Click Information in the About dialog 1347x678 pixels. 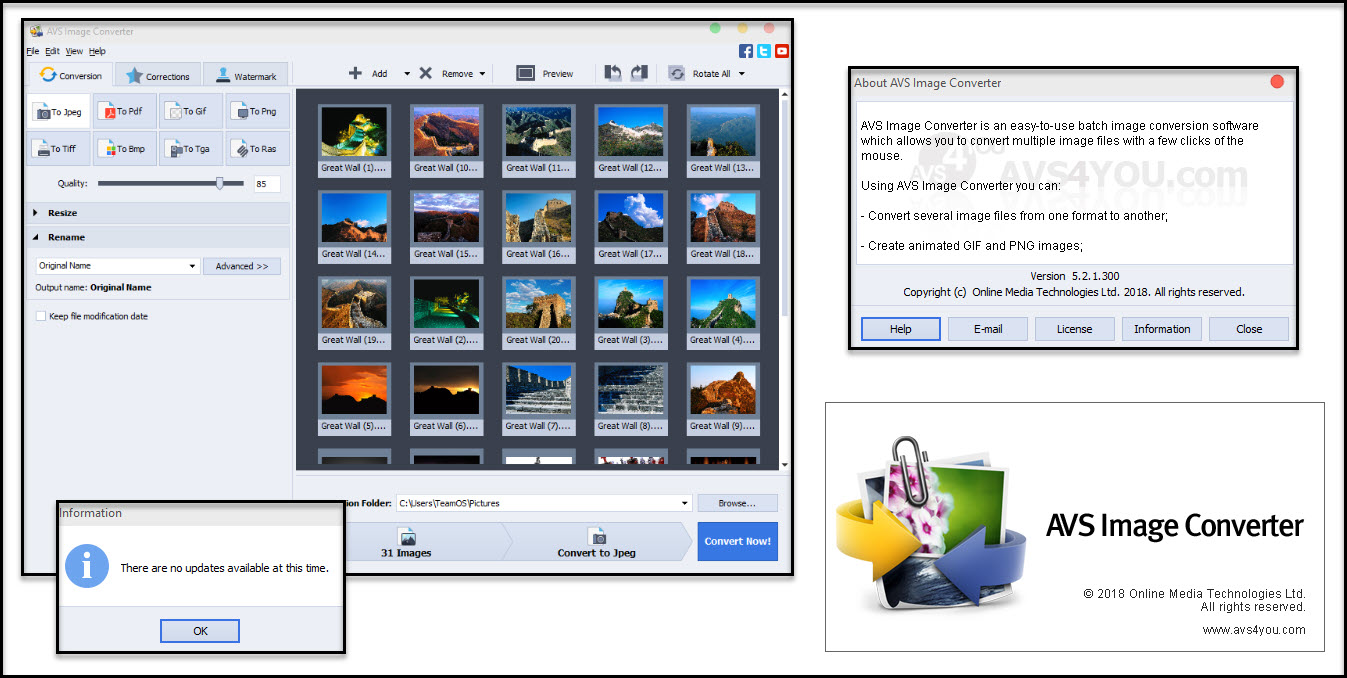1162,329
